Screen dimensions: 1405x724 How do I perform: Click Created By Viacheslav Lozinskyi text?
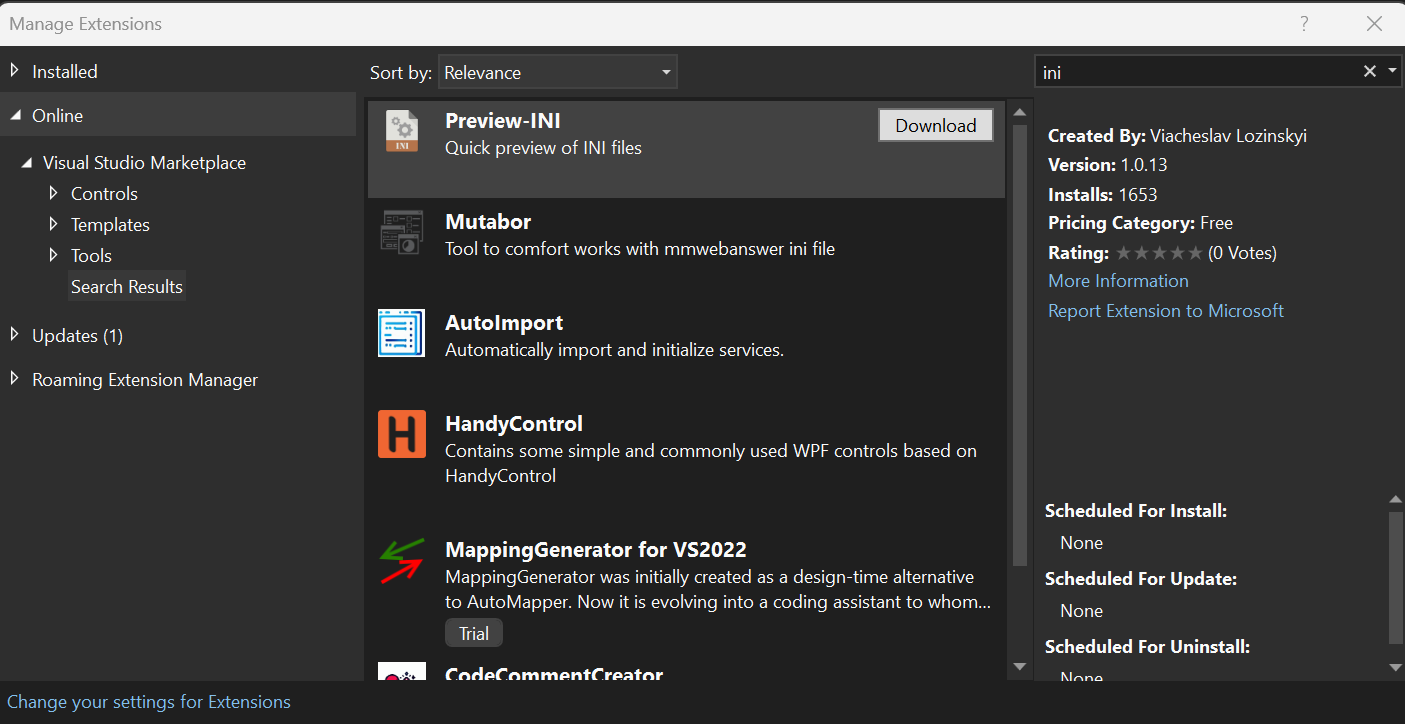(x=1178, y=136)
